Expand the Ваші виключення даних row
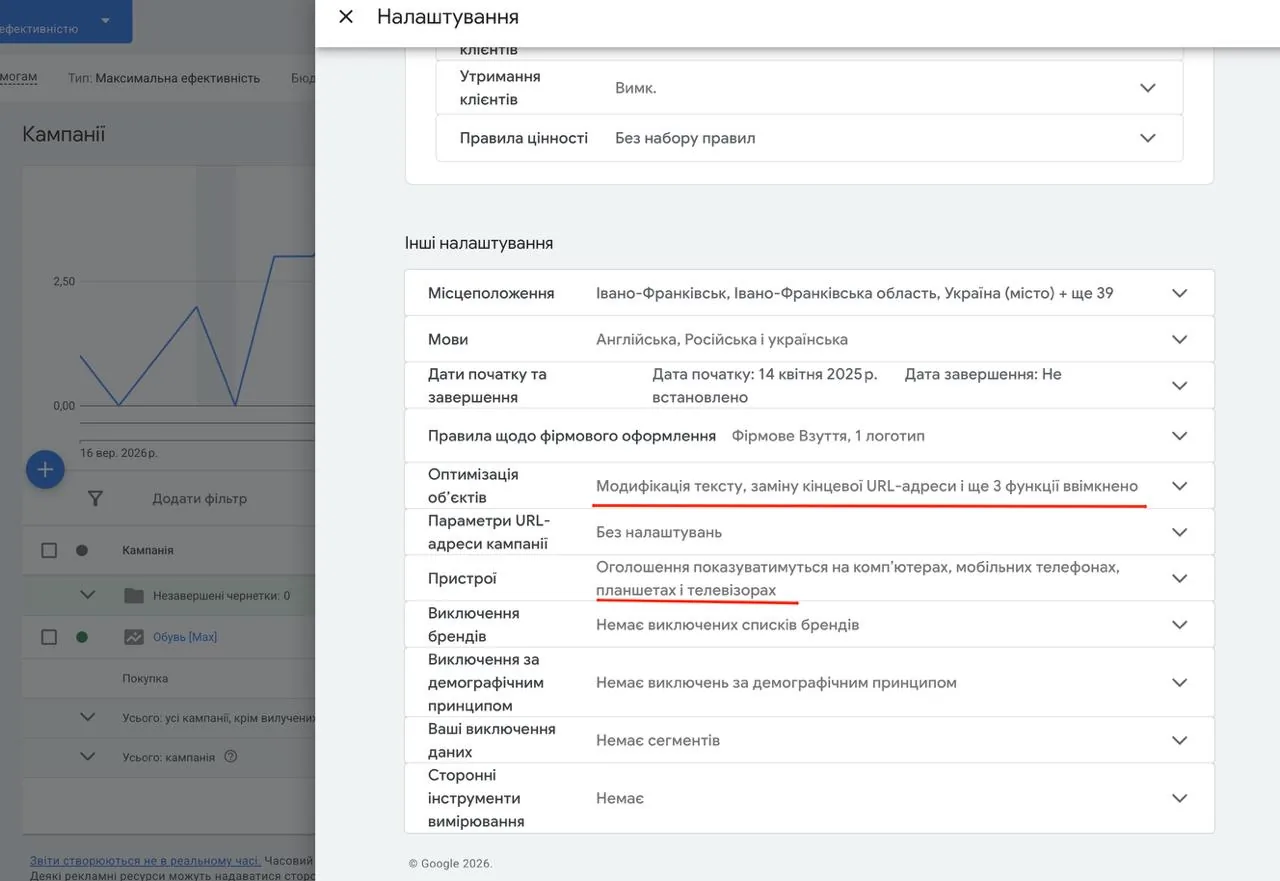Viewport: 1280px width, 881px height. point(1180,740)
